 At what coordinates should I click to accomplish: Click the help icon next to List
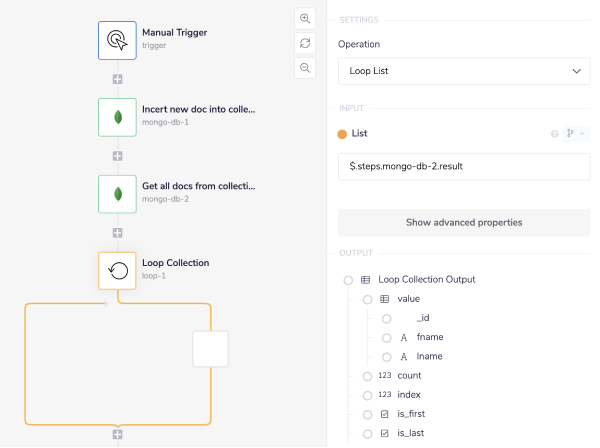click(554, 134)
